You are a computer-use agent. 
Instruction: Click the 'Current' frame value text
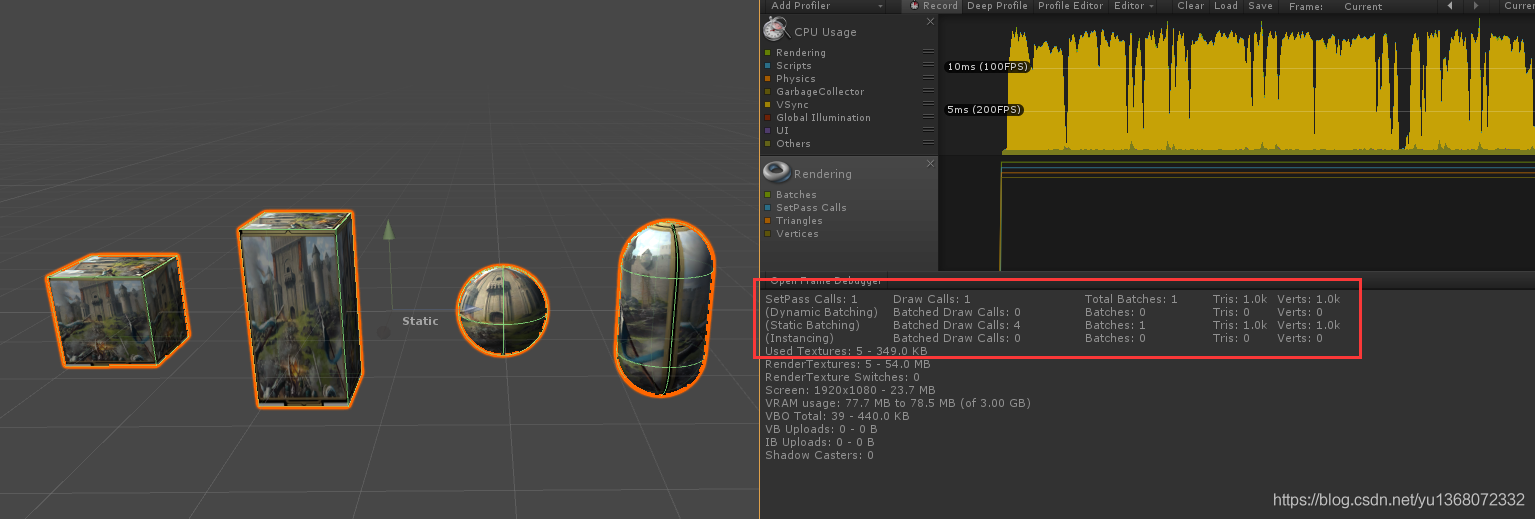coord(1363,7)
